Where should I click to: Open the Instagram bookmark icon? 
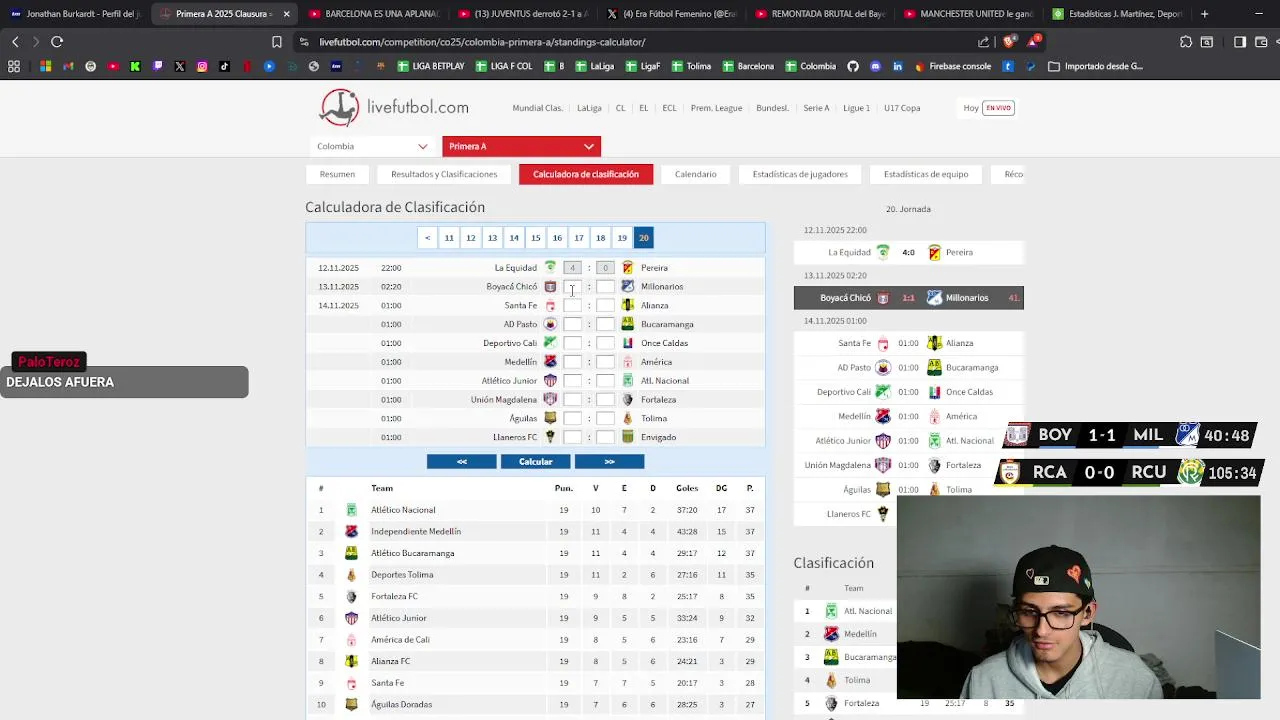pos(202,66)
